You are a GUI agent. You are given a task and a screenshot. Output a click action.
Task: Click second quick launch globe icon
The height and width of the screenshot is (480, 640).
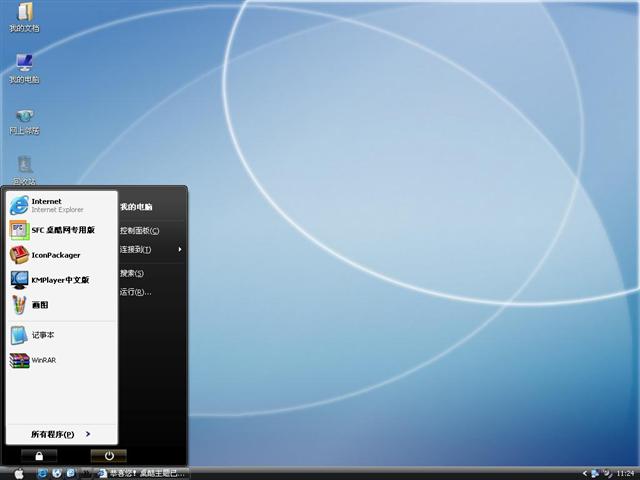coord(57,473)
